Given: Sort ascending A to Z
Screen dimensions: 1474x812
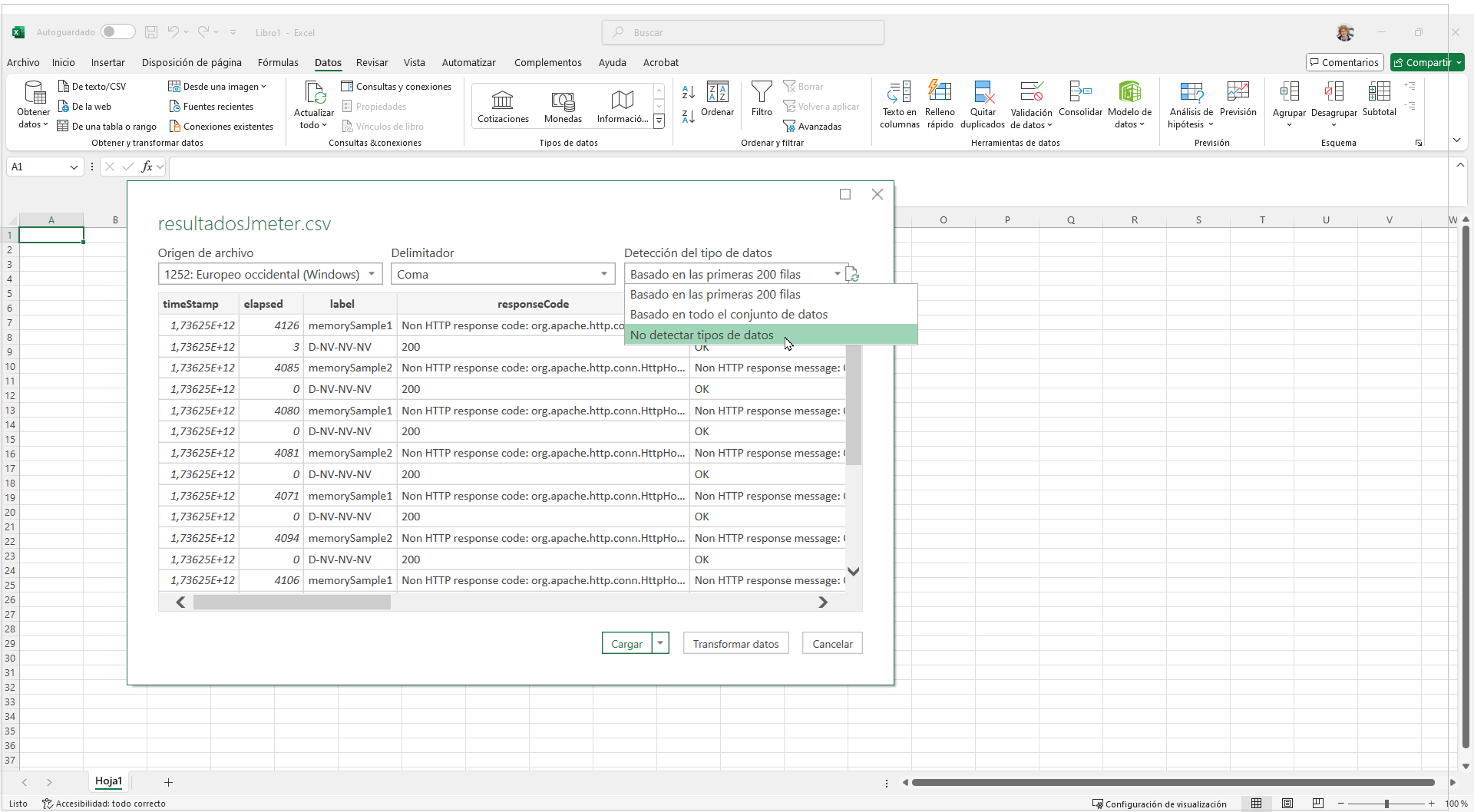Looking at the screenshot, I should [x=688, y=93].
